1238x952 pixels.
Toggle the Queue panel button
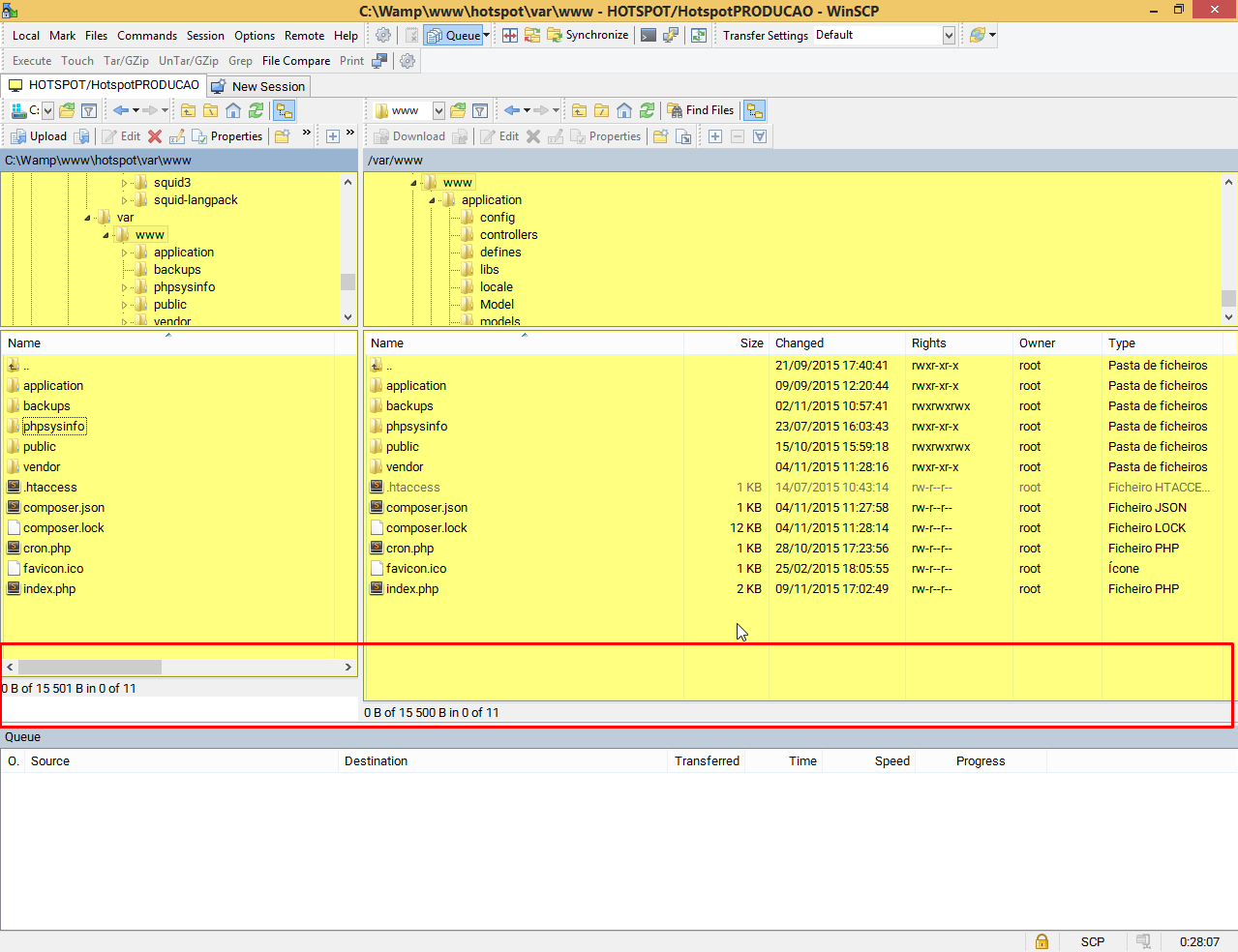click(x=457, y=35)
